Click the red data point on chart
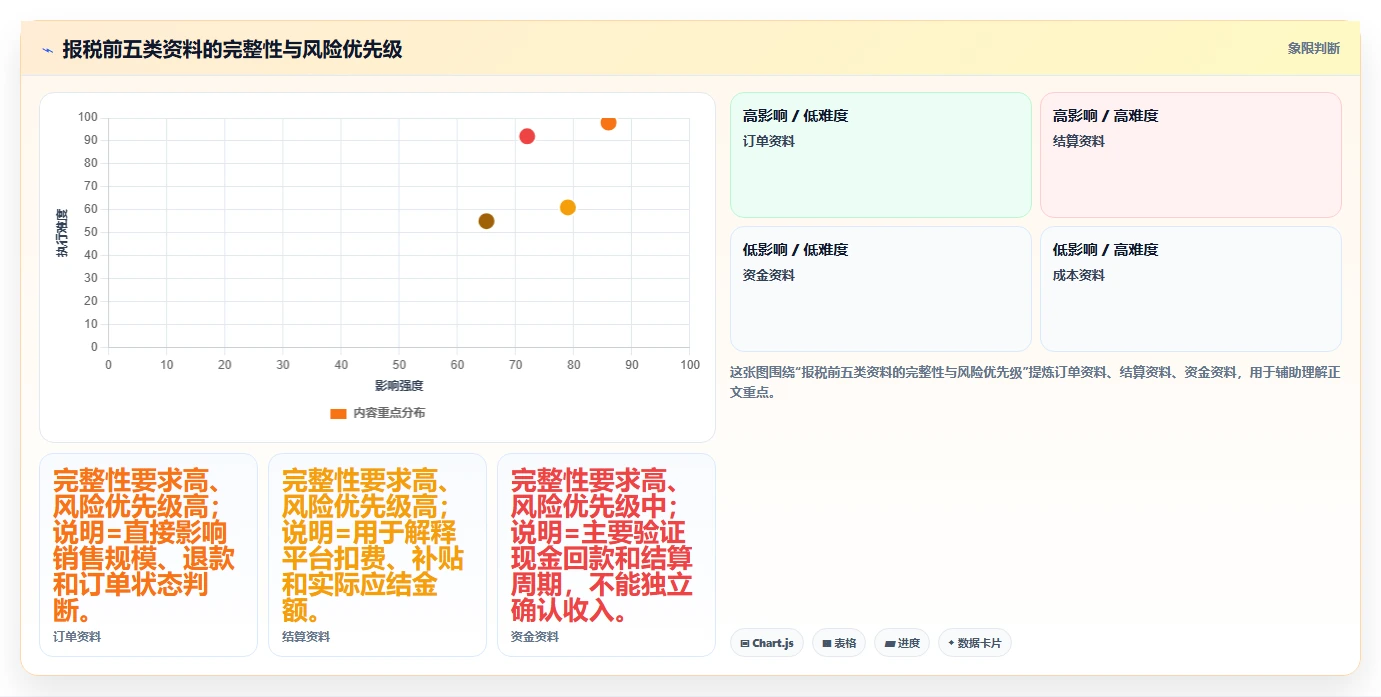The width and height of the screenshot is (1381, 697). click(527, 136)
